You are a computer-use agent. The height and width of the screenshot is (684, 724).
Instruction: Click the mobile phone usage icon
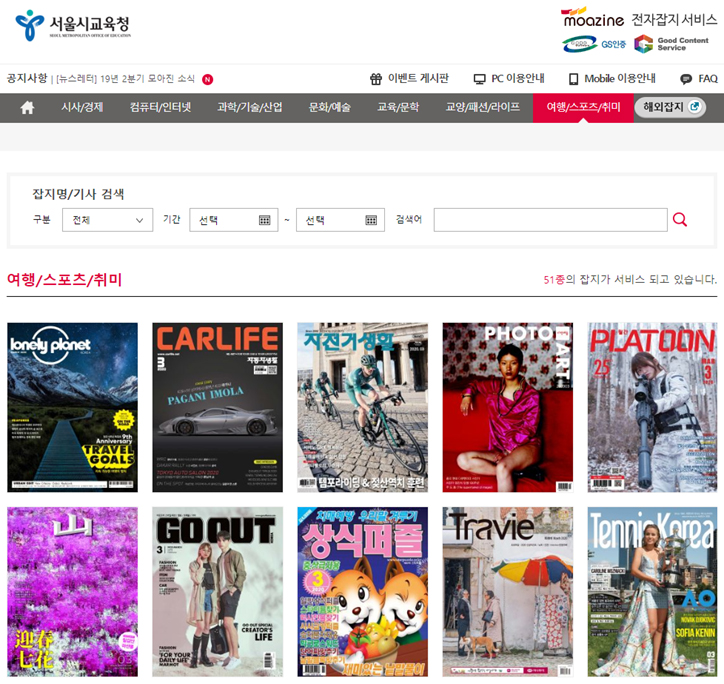point(573,79)
